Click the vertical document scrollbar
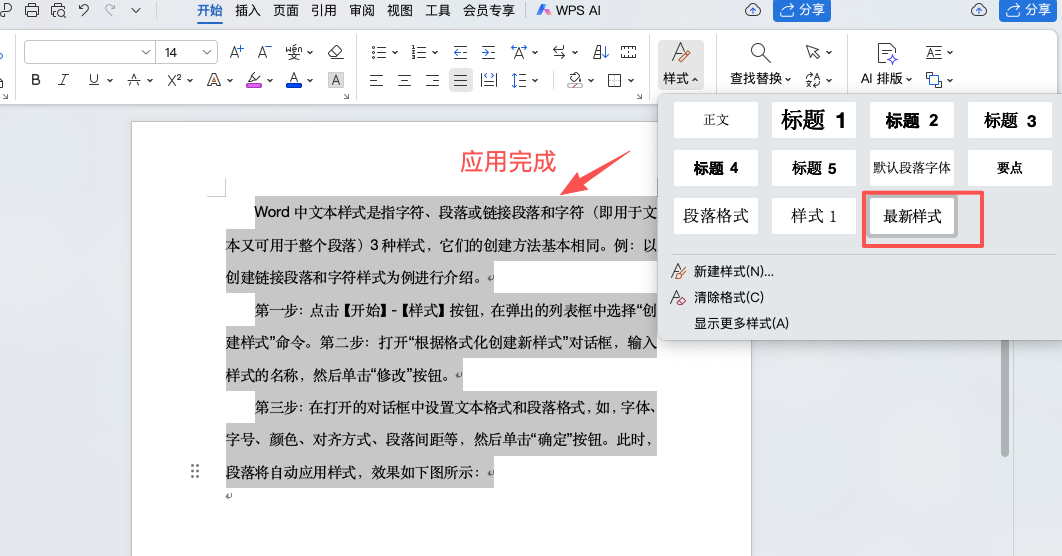Image resolution: width=1062 pixels, height=556 pixels. (x=1004, y=398)
